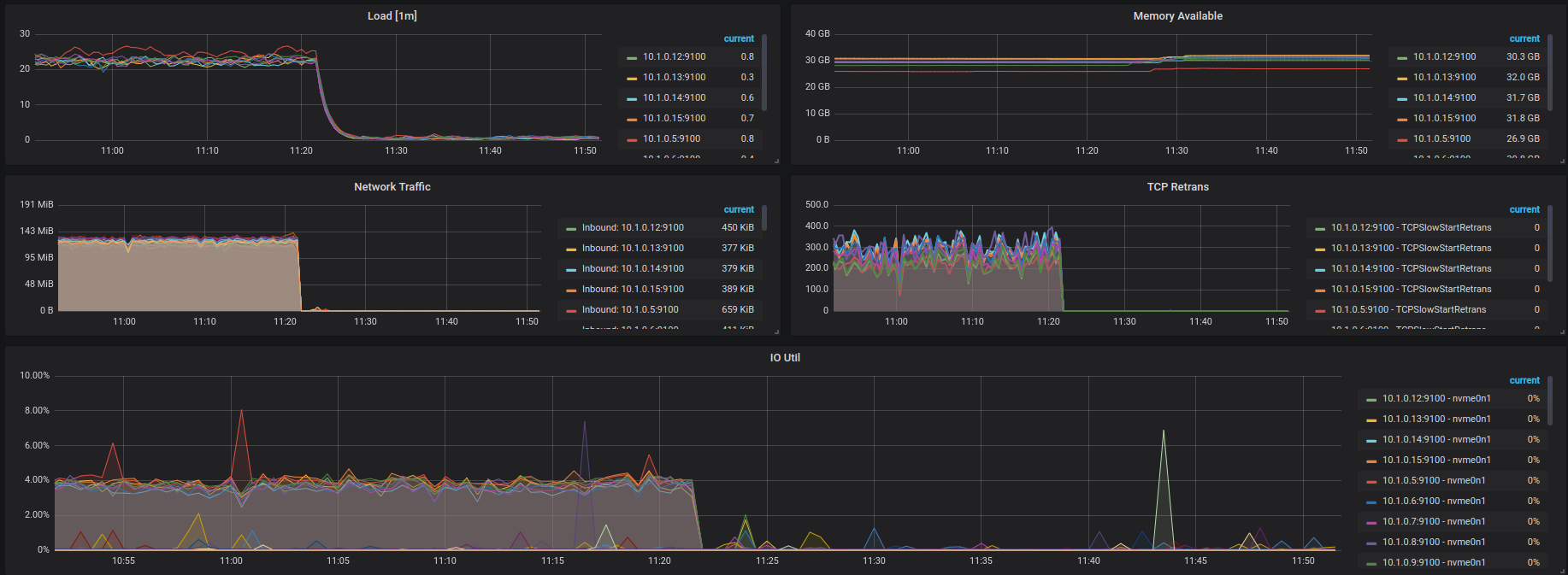Change color of 10.1.0.7:9100 - nvme0n1 series
Screen dimensions: 1568x575
coord(1371,522)
